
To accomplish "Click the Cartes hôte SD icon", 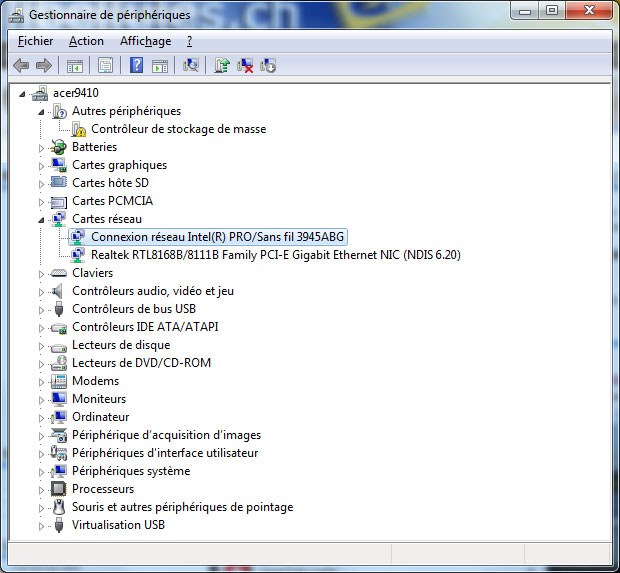I will click(x=59, y=183).
